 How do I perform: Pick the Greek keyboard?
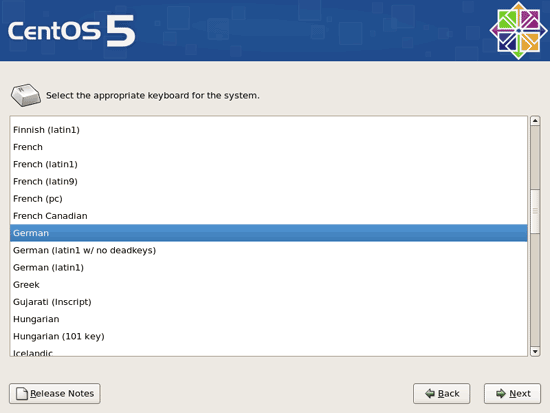click(x=269, y=285)
